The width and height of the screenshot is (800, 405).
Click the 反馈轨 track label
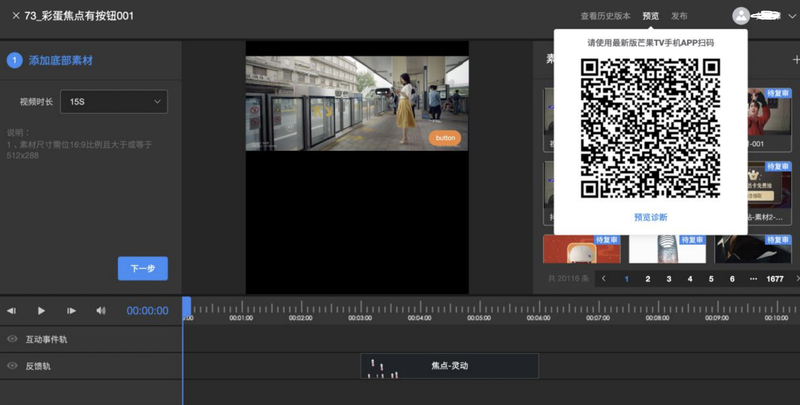tap(38, 366)
